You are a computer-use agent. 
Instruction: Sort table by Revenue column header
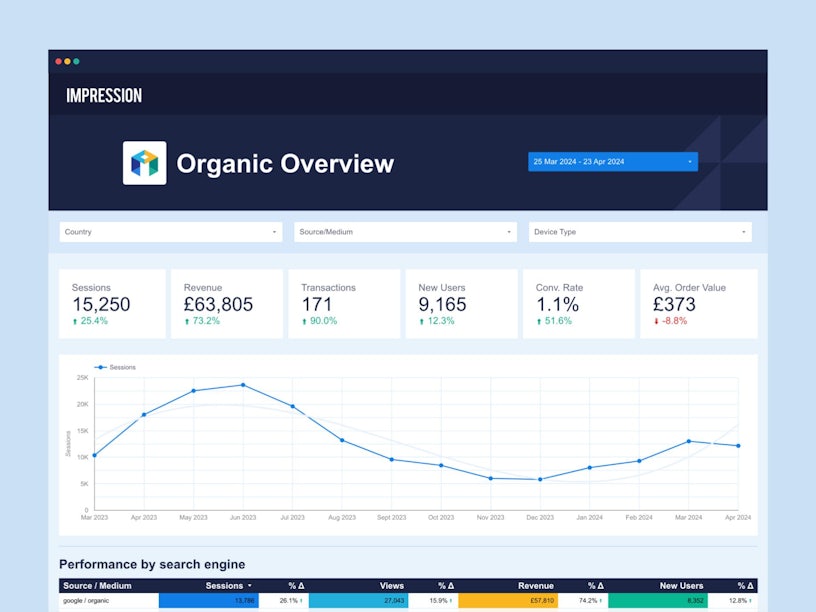[535, 586]
